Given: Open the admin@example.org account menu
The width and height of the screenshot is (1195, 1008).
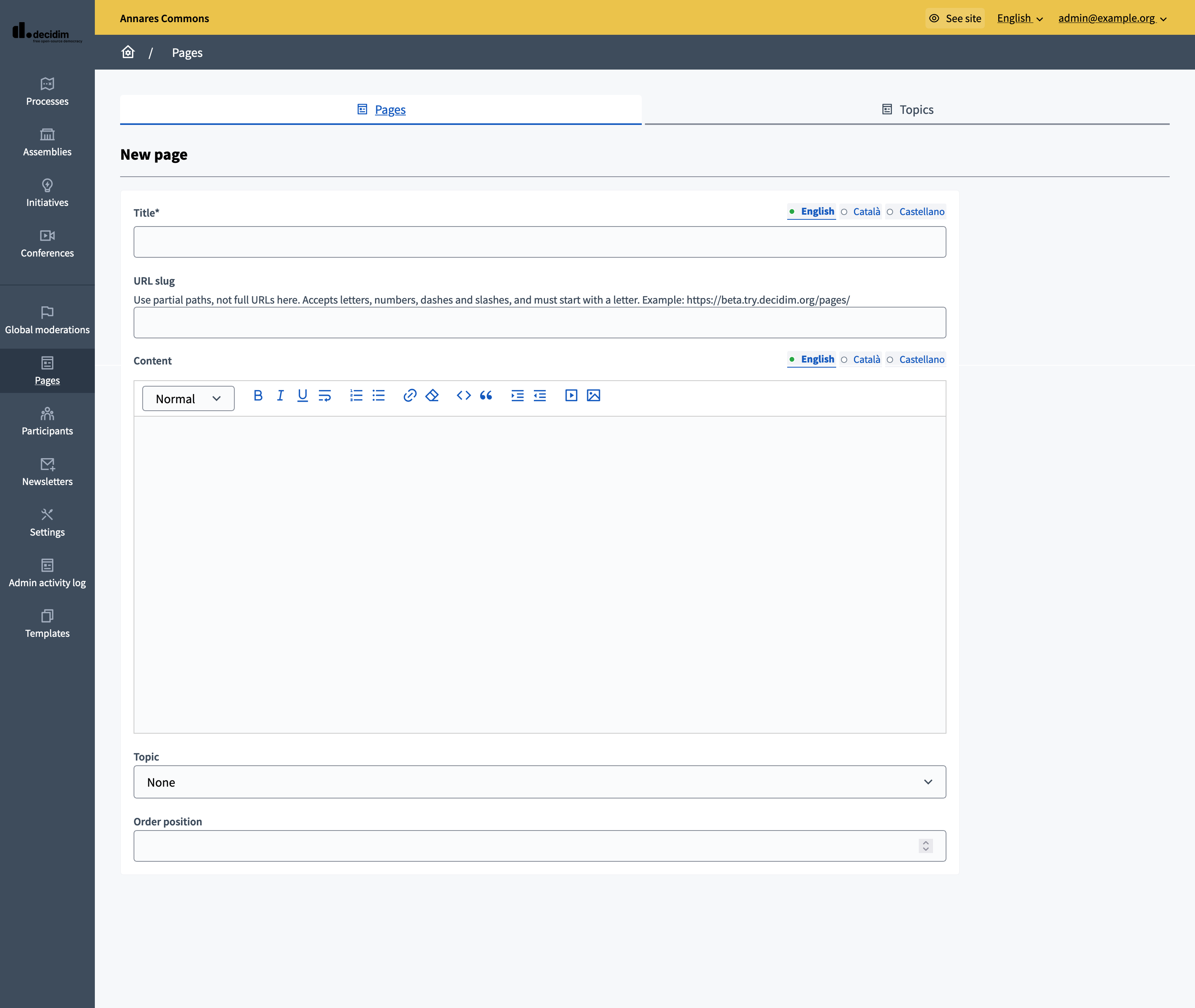Looking at the screenshot, I should [1112, 18].
